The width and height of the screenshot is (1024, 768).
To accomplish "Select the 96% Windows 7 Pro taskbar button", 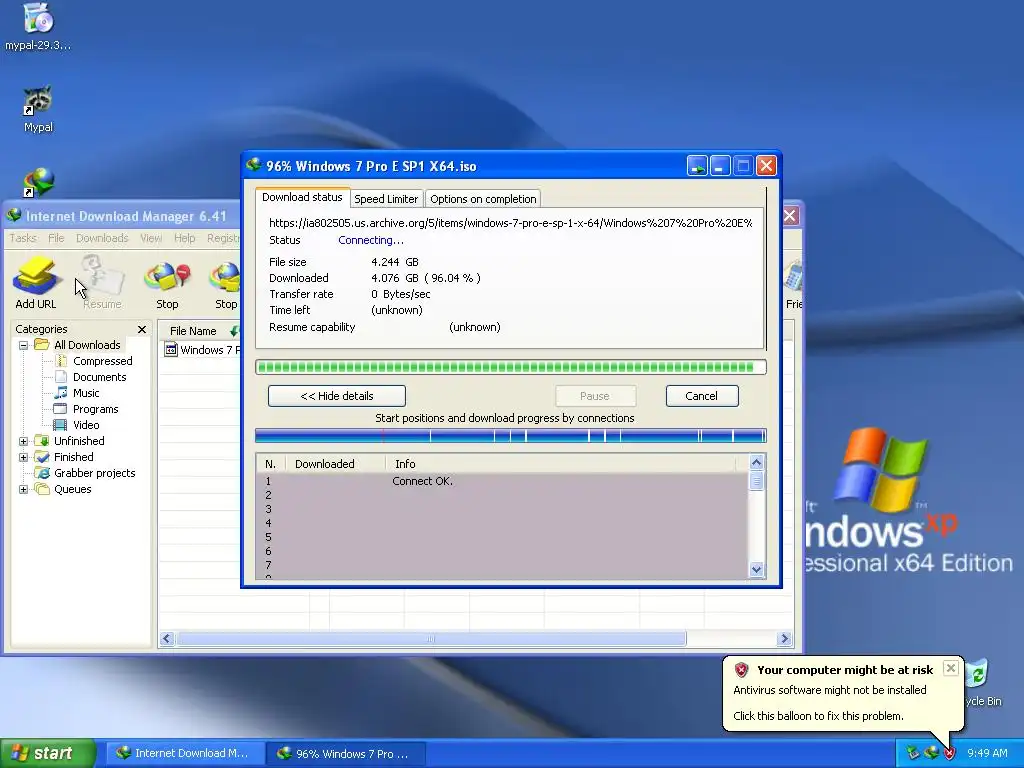I will point(346,754).
